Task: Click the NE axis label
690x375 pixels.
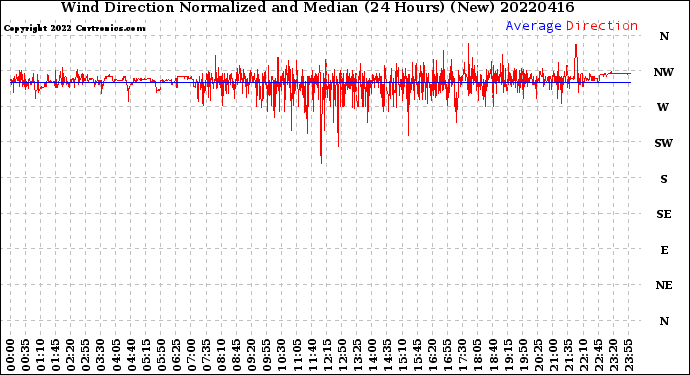Action: point(664,286)
